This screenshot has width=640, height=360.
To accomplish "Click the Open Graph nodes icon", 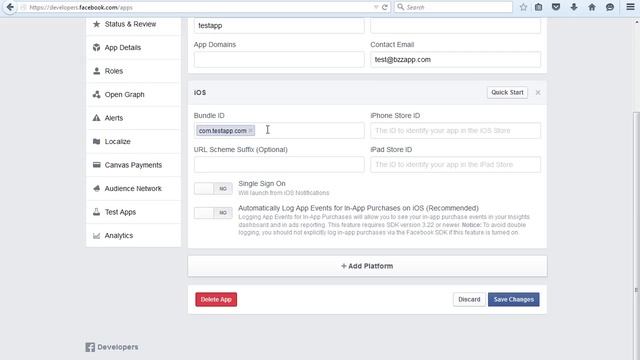I will 96,94.
